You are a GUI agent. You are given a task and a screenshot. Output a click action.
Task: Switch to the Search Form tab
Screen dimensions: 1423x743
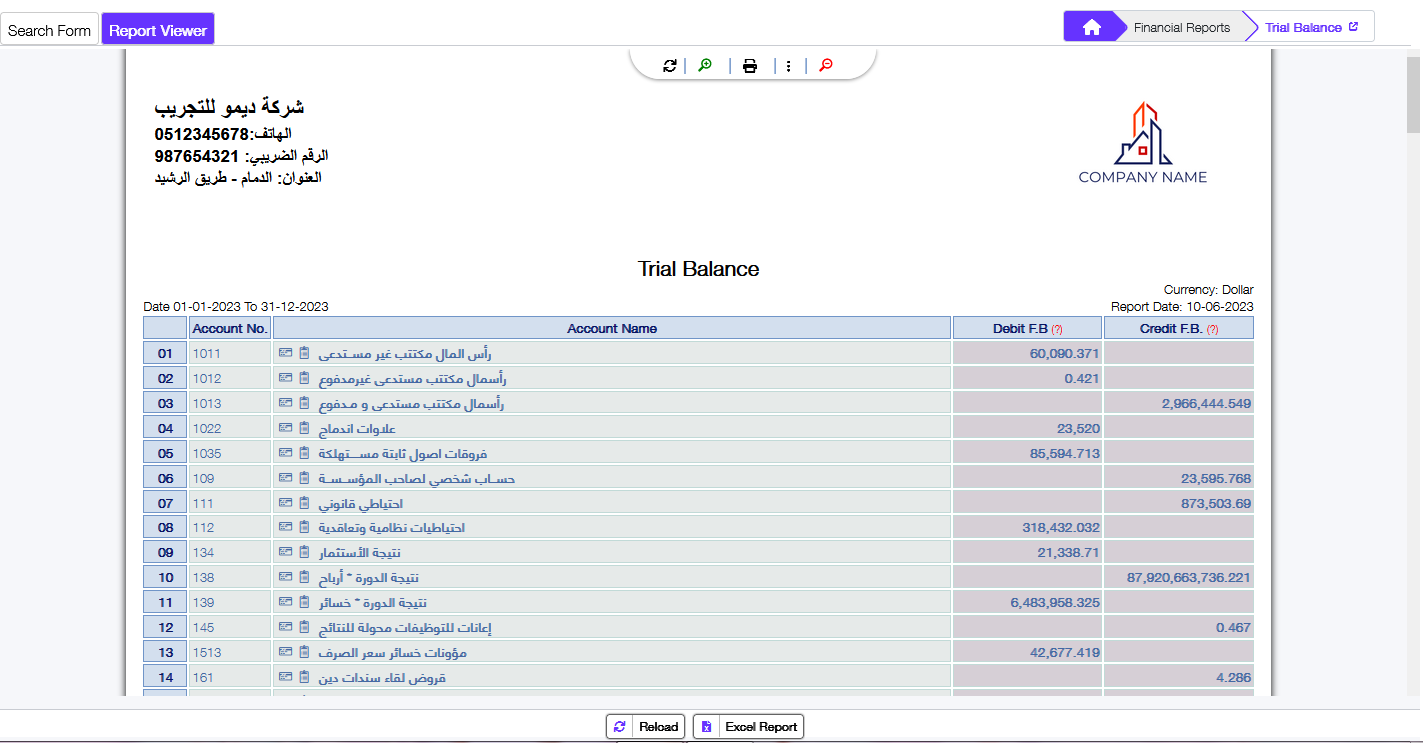point(49,30)
